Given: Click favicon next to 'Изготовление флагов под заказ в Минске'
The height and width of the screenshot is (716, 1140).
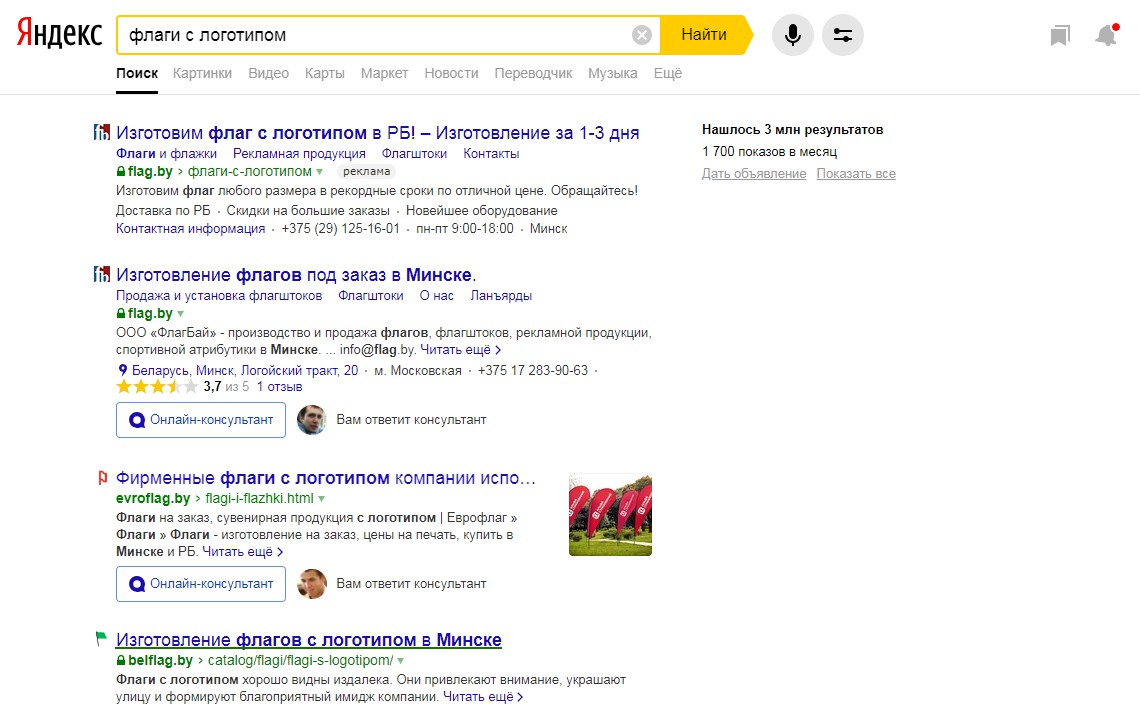Looking at the screenshot, I should [102, 274].
